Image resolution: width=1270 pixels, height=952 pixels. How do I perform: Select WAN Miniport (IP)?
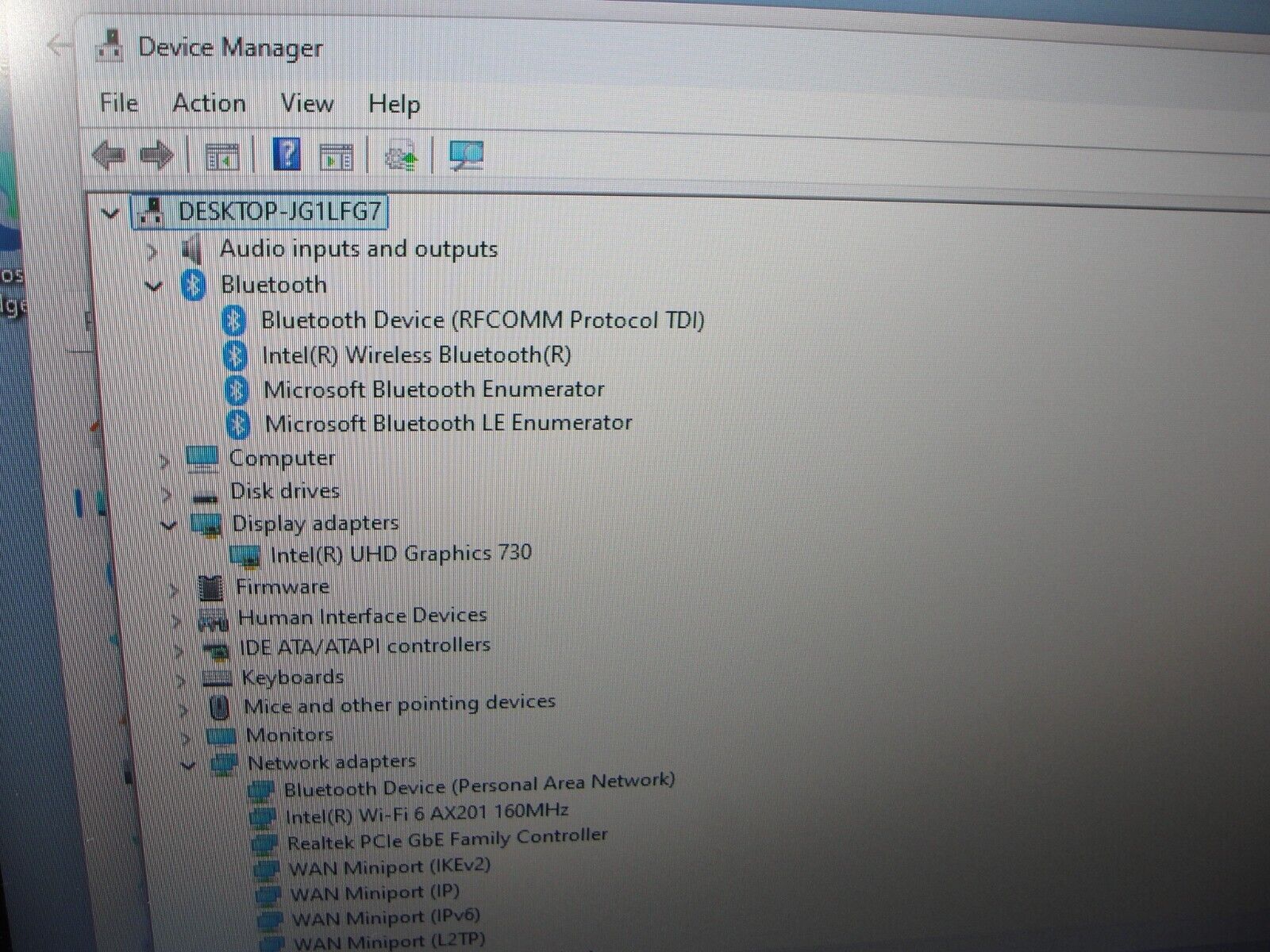(x=375, y=892)
